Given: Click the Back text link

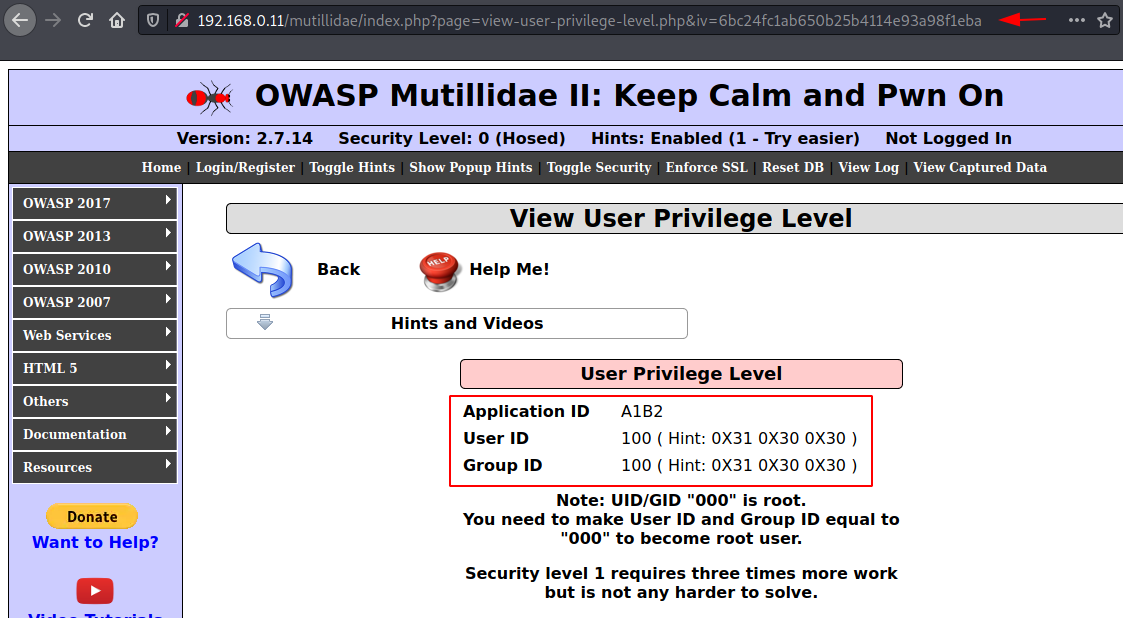Looking at the screenshot, I should [x=339, y=269].
